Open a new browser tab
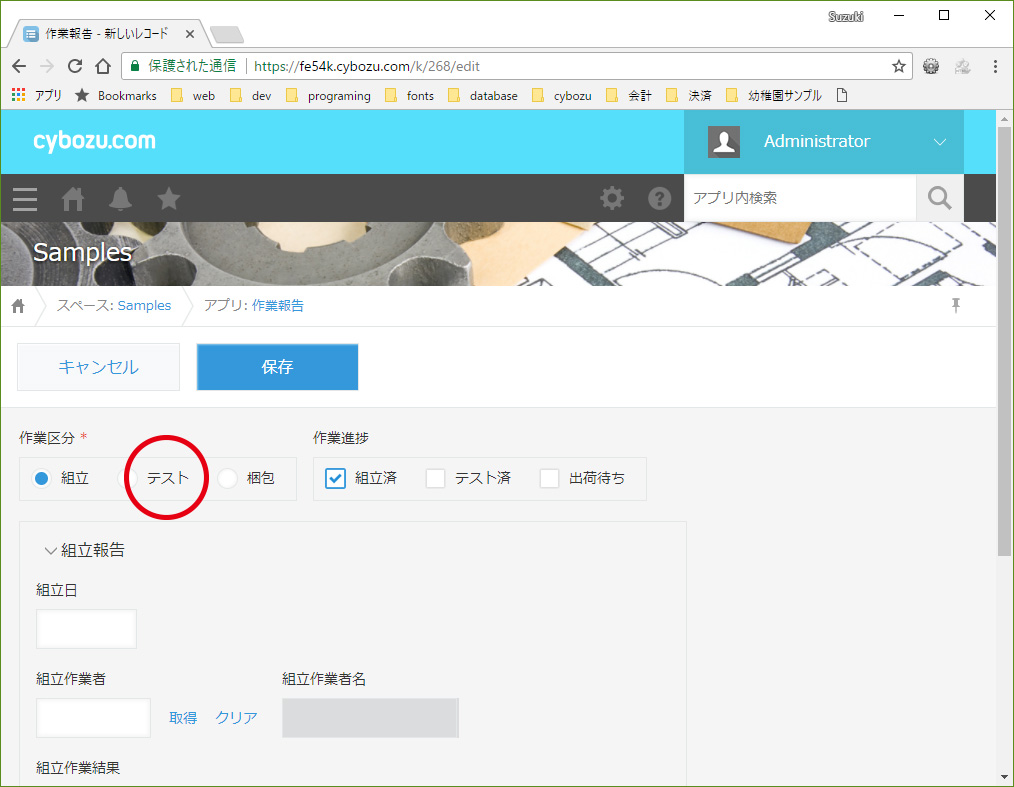1014x787 pixels. coord(227,34)
